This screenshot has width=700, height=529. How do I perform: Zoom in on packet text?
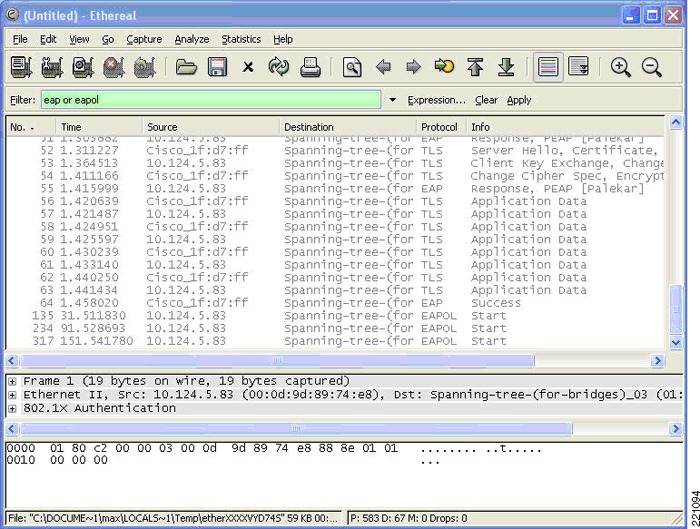pos(621,67)
